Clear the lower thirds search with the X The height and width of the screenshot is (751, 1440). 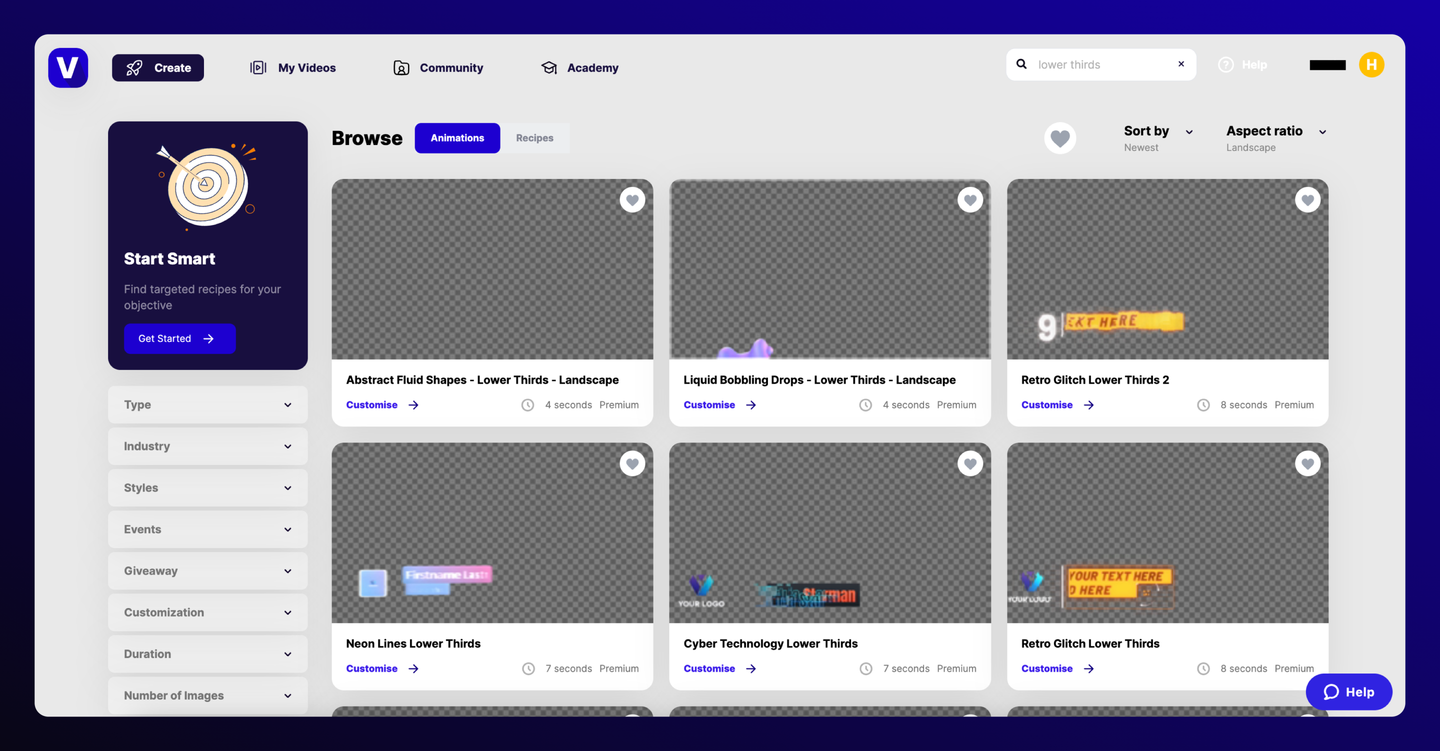[1180, 63]
